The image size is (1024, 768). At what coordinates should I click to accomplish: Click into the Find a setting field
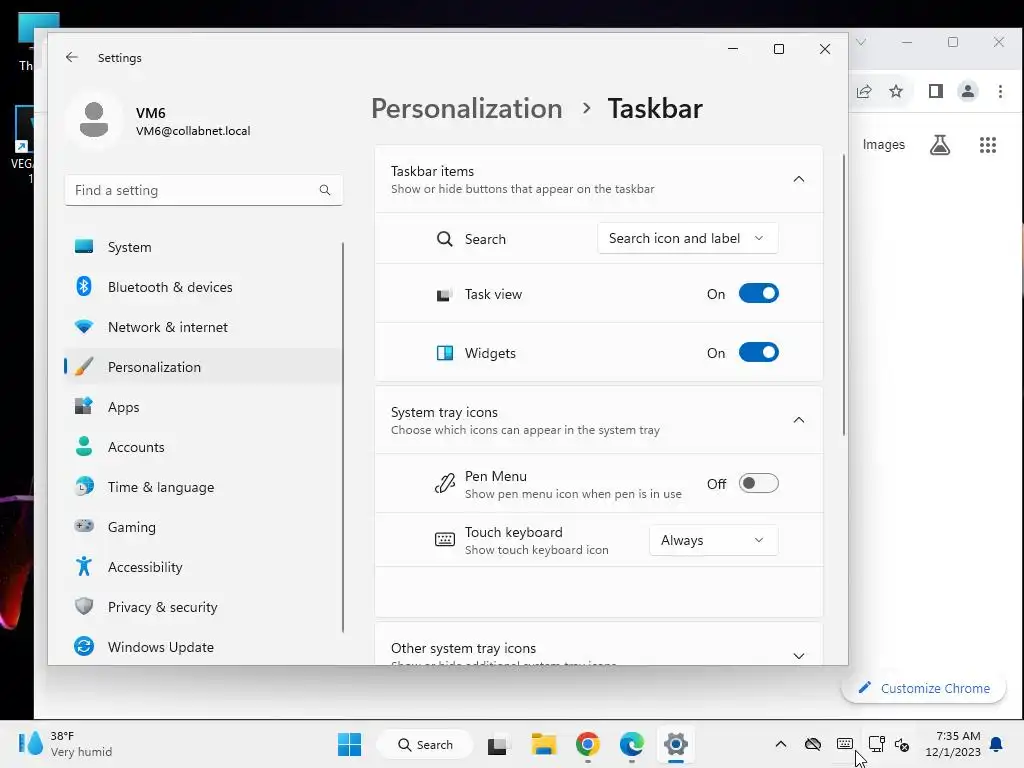point(203,190)
